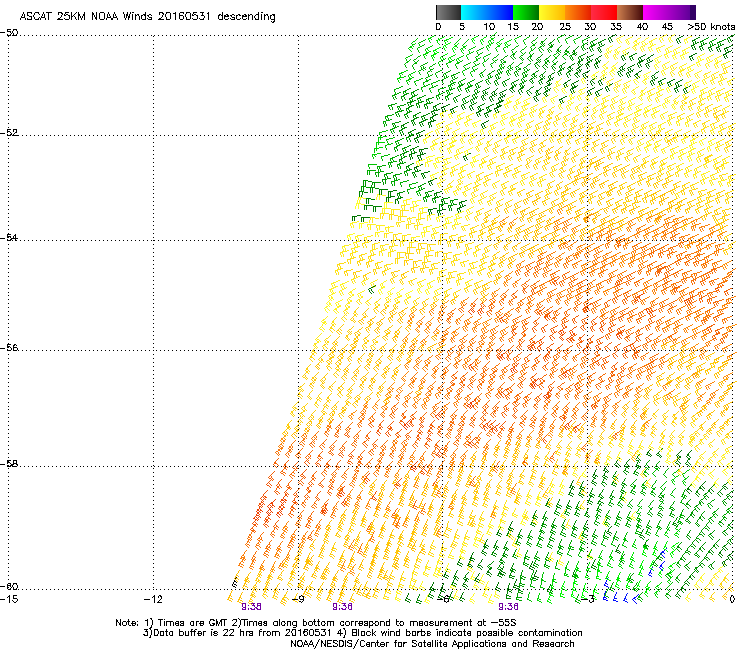Click note 'Black wind barbs indicate possible contamination'
Viewport: 740px width, 650px height.
[x=467, y=633]
